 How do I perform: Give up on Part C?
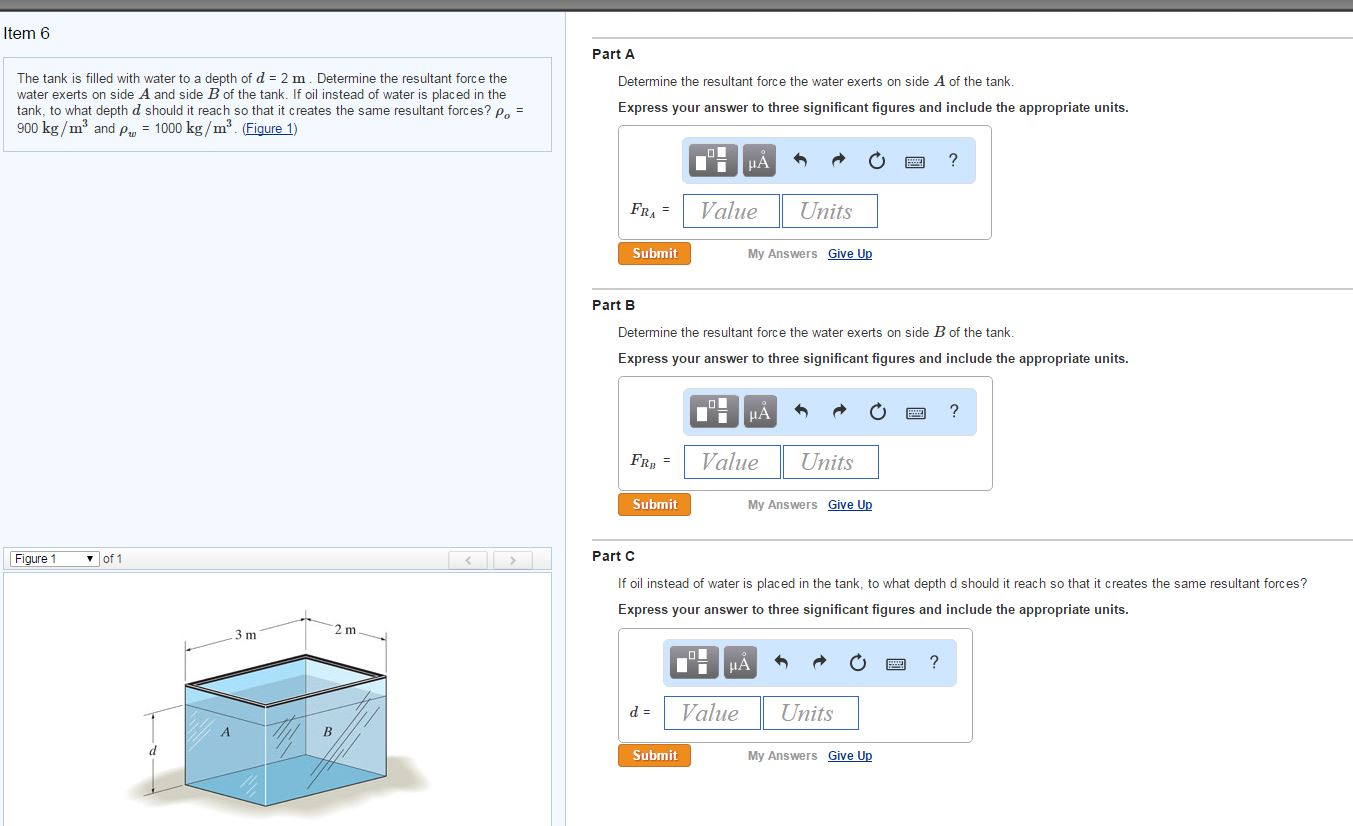coord(850,756)
